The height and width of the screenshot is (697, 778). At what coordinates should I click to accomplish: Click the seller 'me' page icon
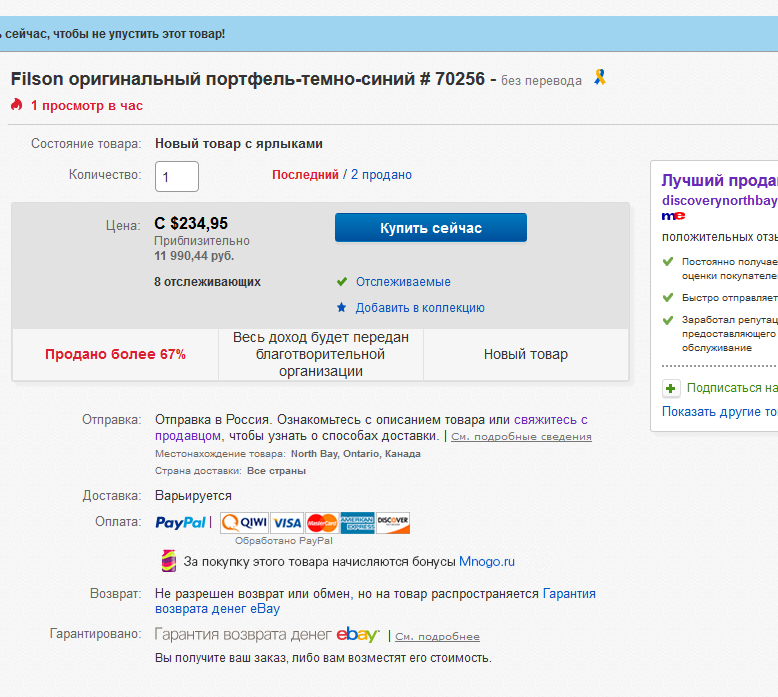tap(673, 216)
